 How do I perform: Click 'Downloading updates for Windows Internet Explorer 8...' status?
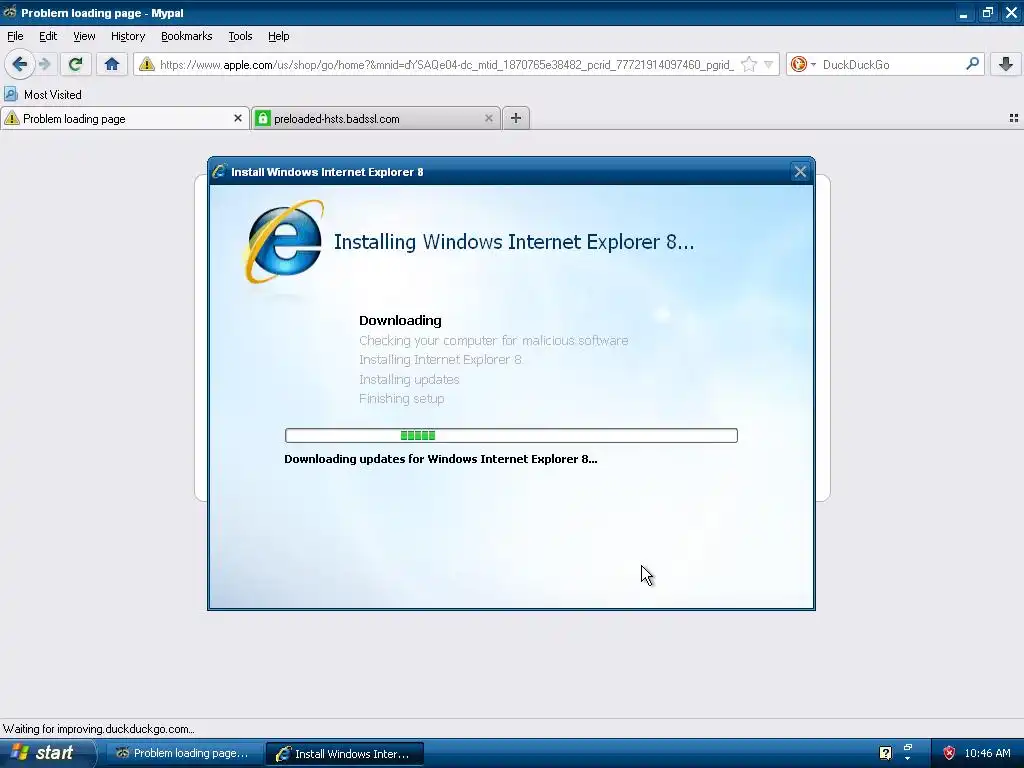[x=441, y=459]
